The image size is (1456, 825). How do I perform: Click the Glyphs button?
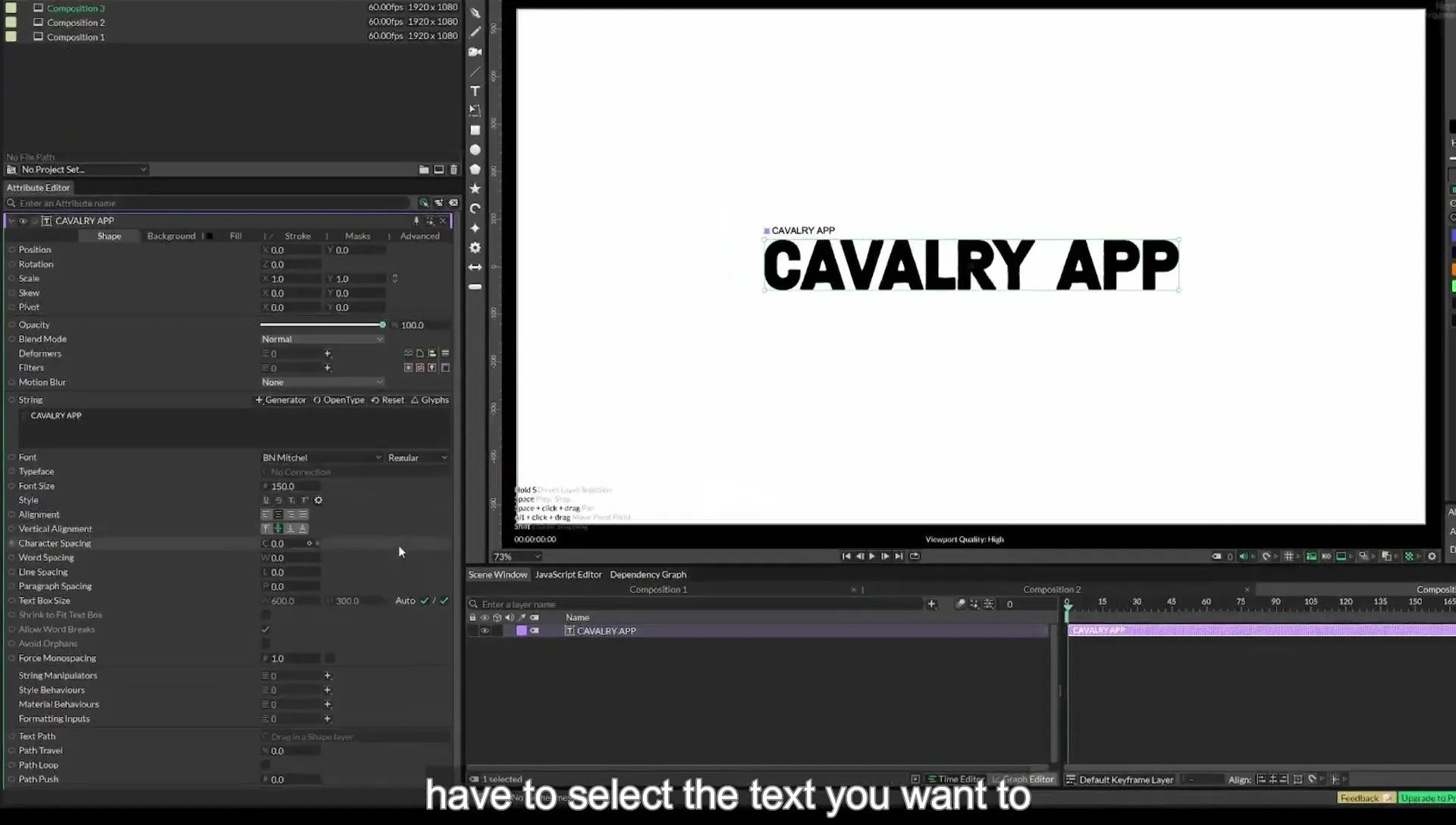(x=430, y=400)
